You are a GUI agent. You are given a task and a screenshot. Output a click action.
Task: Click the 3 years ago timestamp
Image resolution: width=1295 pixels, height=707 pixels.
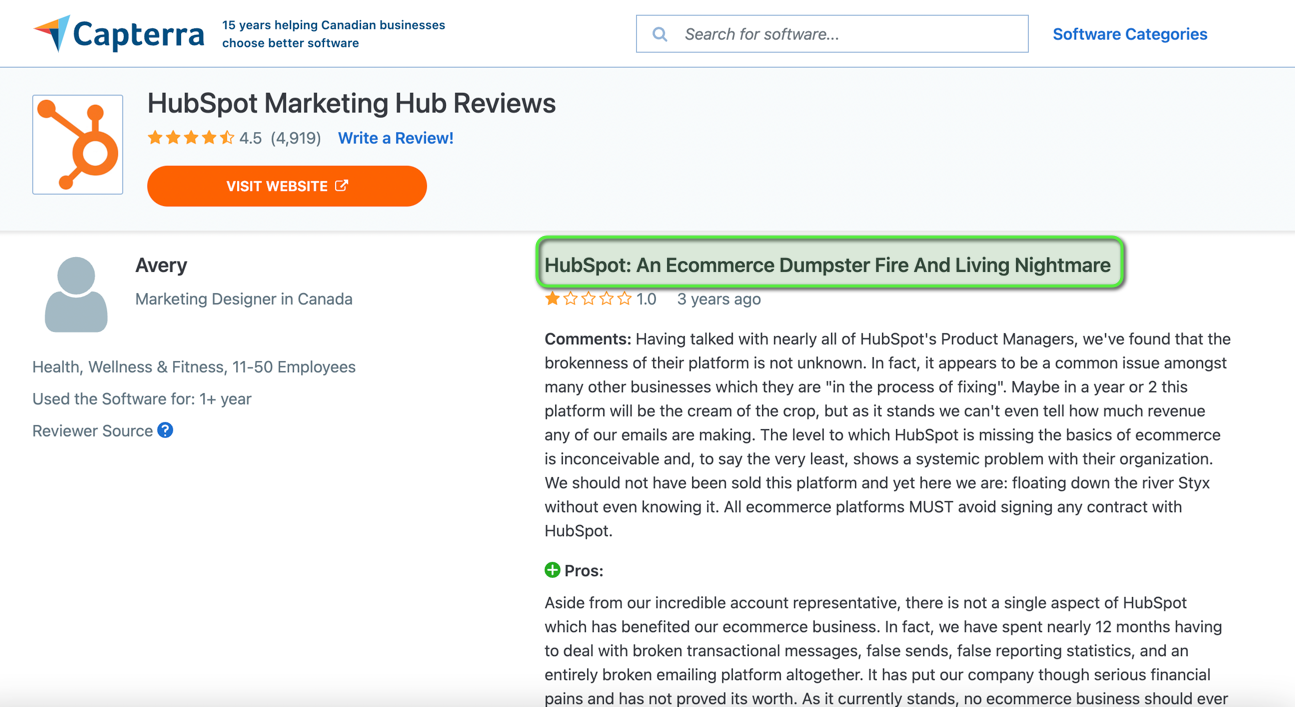719,299
